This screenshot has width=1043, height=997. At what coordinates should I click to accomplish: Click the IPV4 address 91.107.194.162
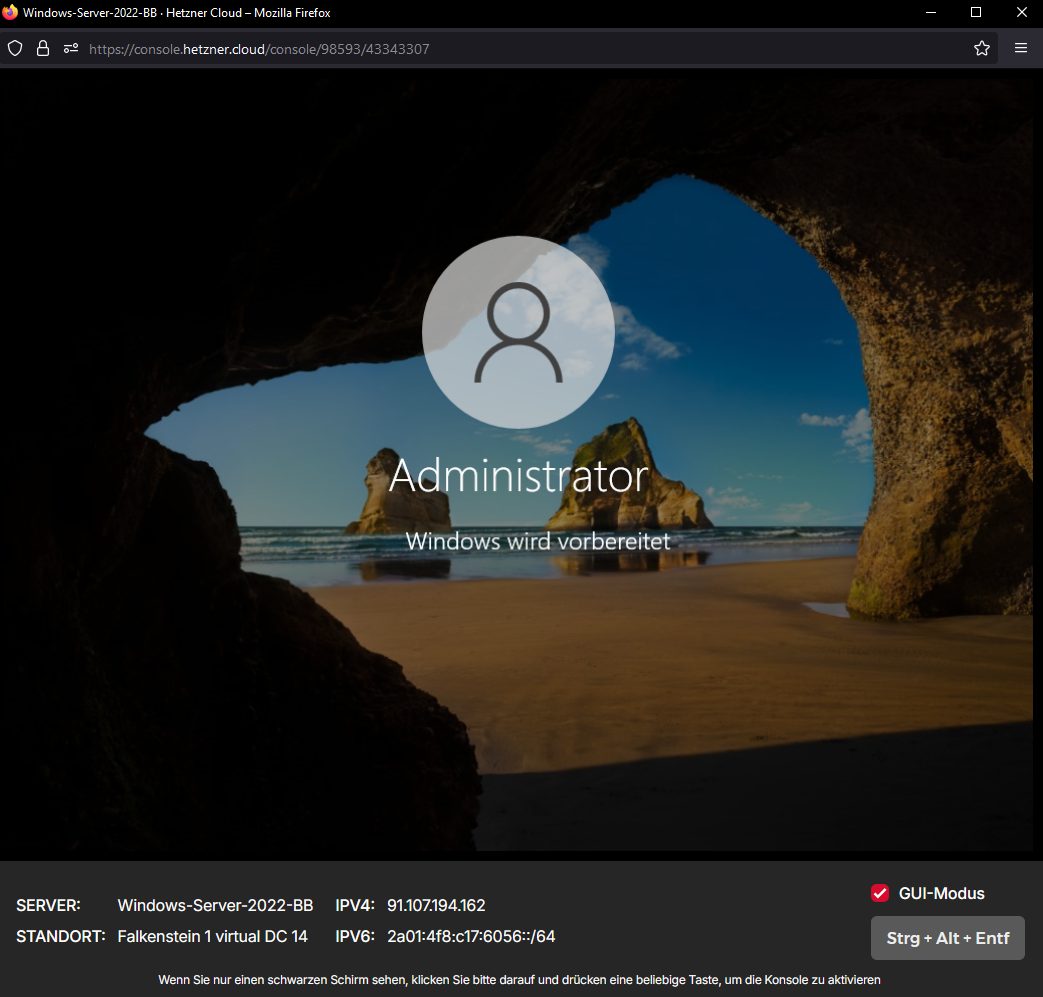point(435,905)
